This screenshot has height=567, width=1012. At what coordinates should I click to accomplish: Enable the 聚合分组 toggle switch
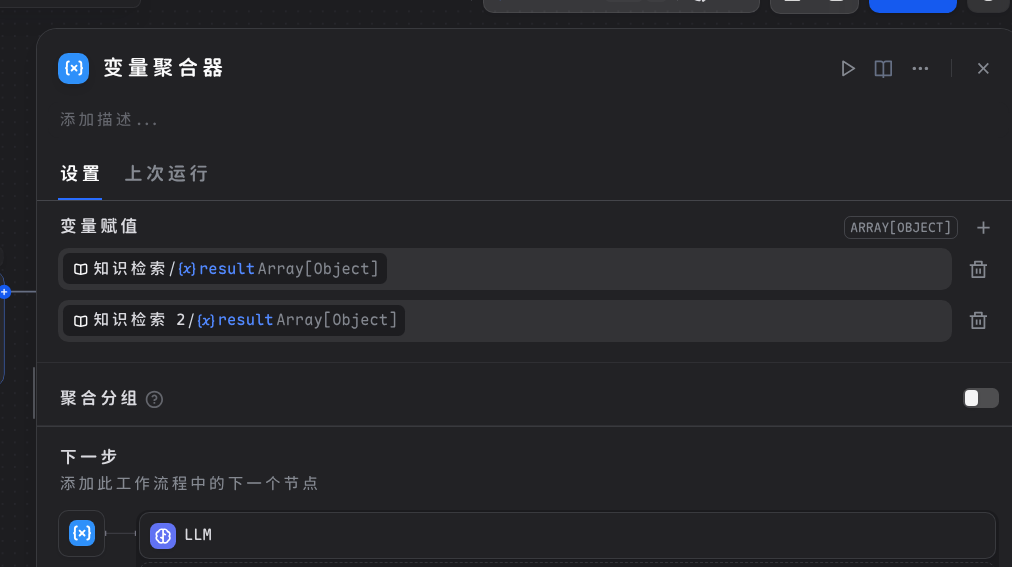[x=980, y=398]
